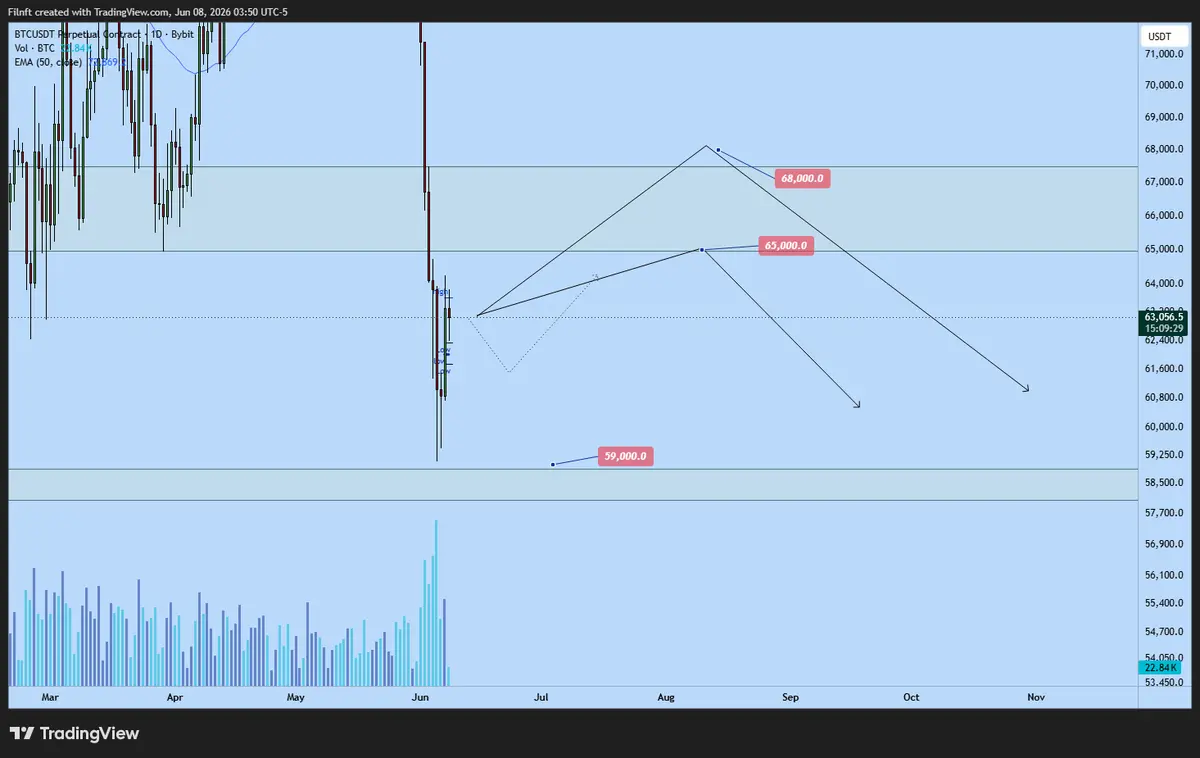
Task: Click the 69,000.0 price axis value
Action: tap(1163, 118)
